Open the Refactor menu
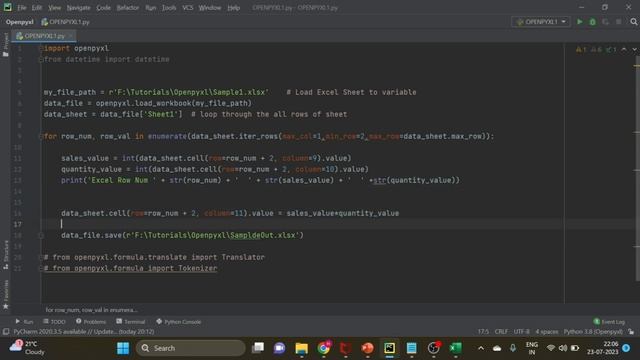This screenshot has width=640, height=360. tap(128, 8)
